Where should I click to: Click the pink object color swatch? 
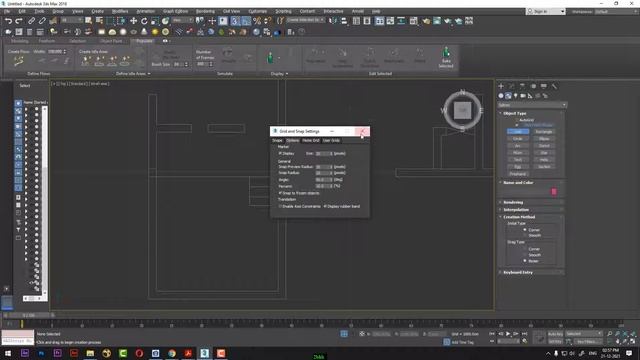(554, 191)
